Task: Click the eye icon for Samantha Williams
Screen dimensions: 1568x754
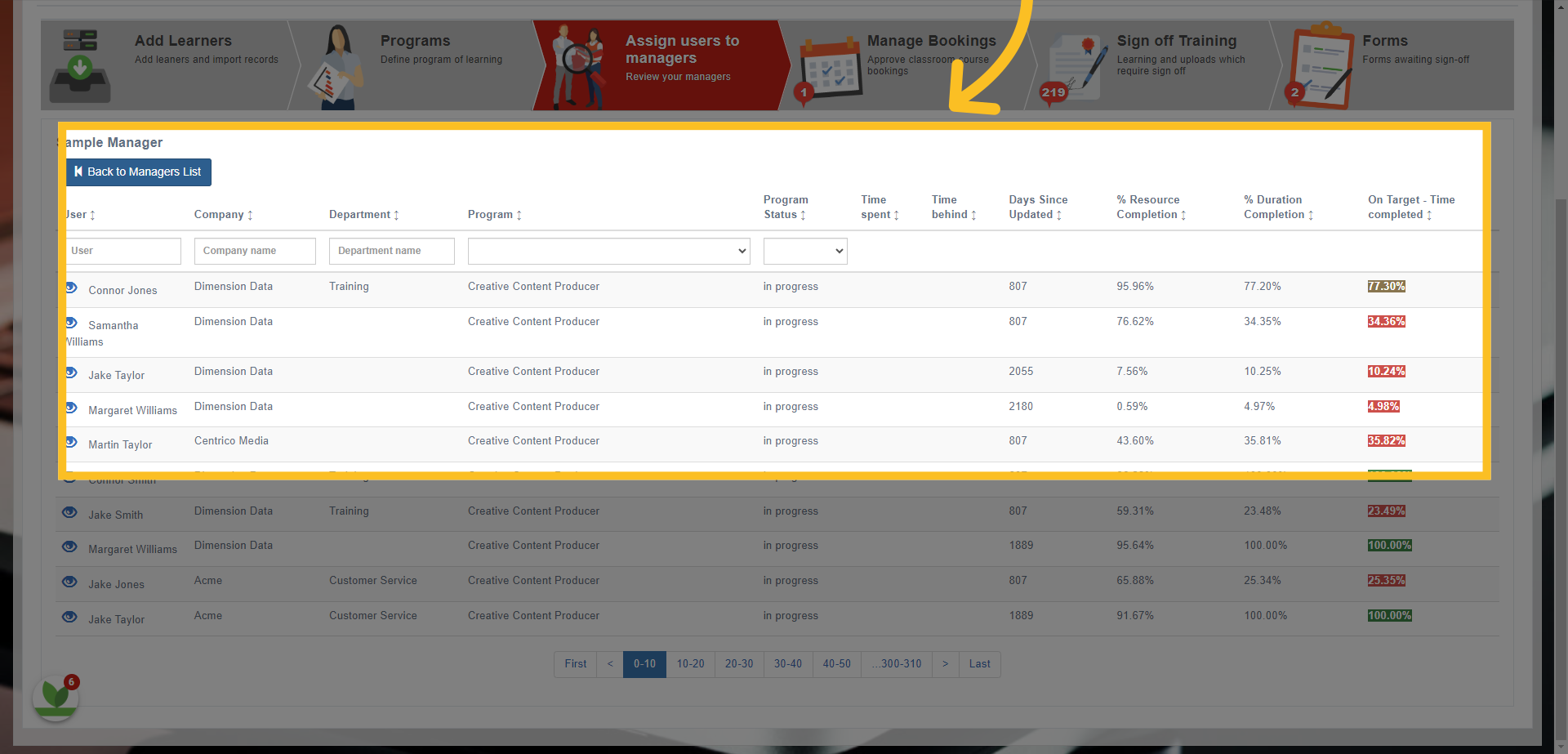Action: click(71, 323)
